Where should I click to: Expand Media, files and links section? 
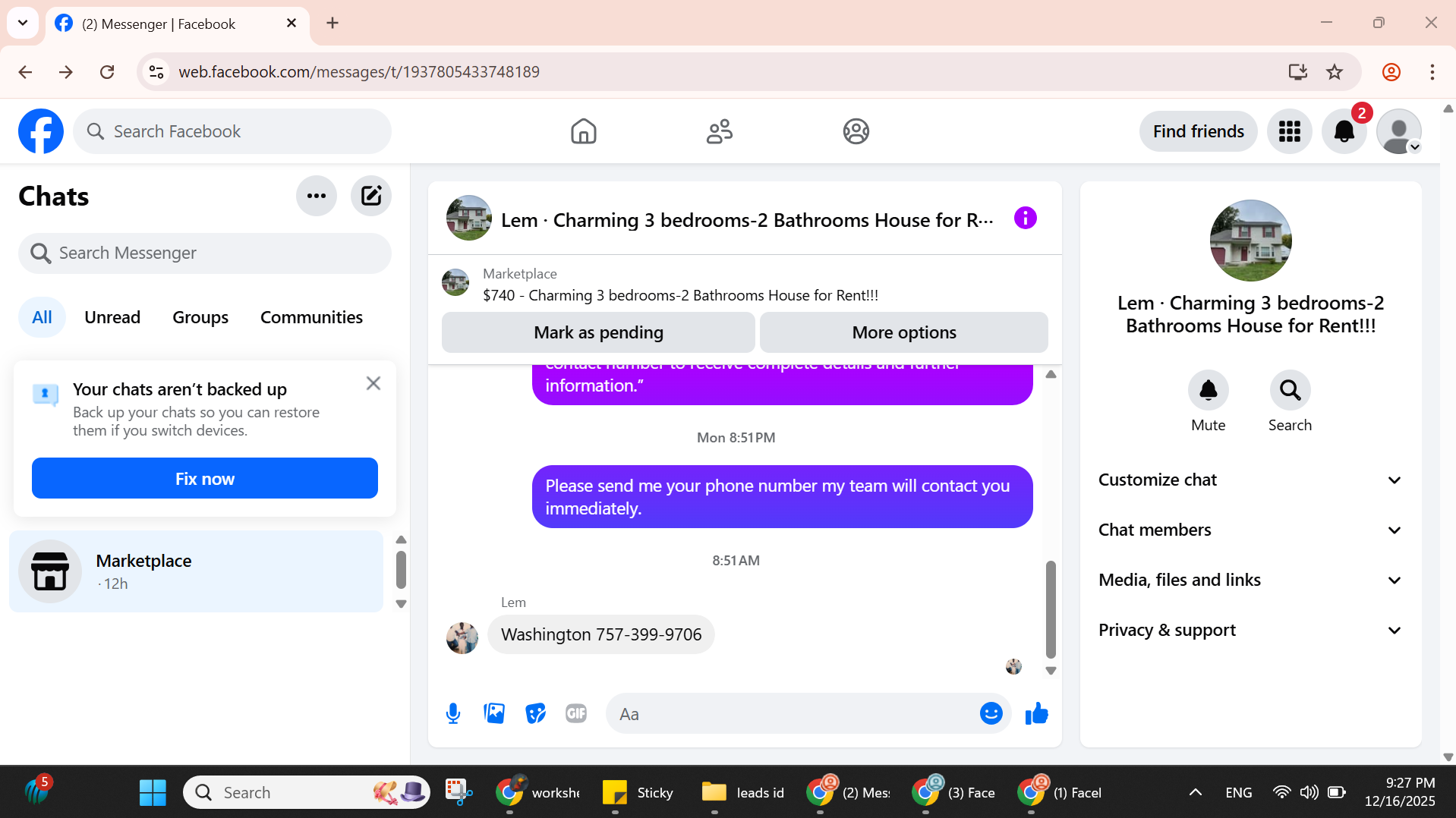(x=1250, y=580)
